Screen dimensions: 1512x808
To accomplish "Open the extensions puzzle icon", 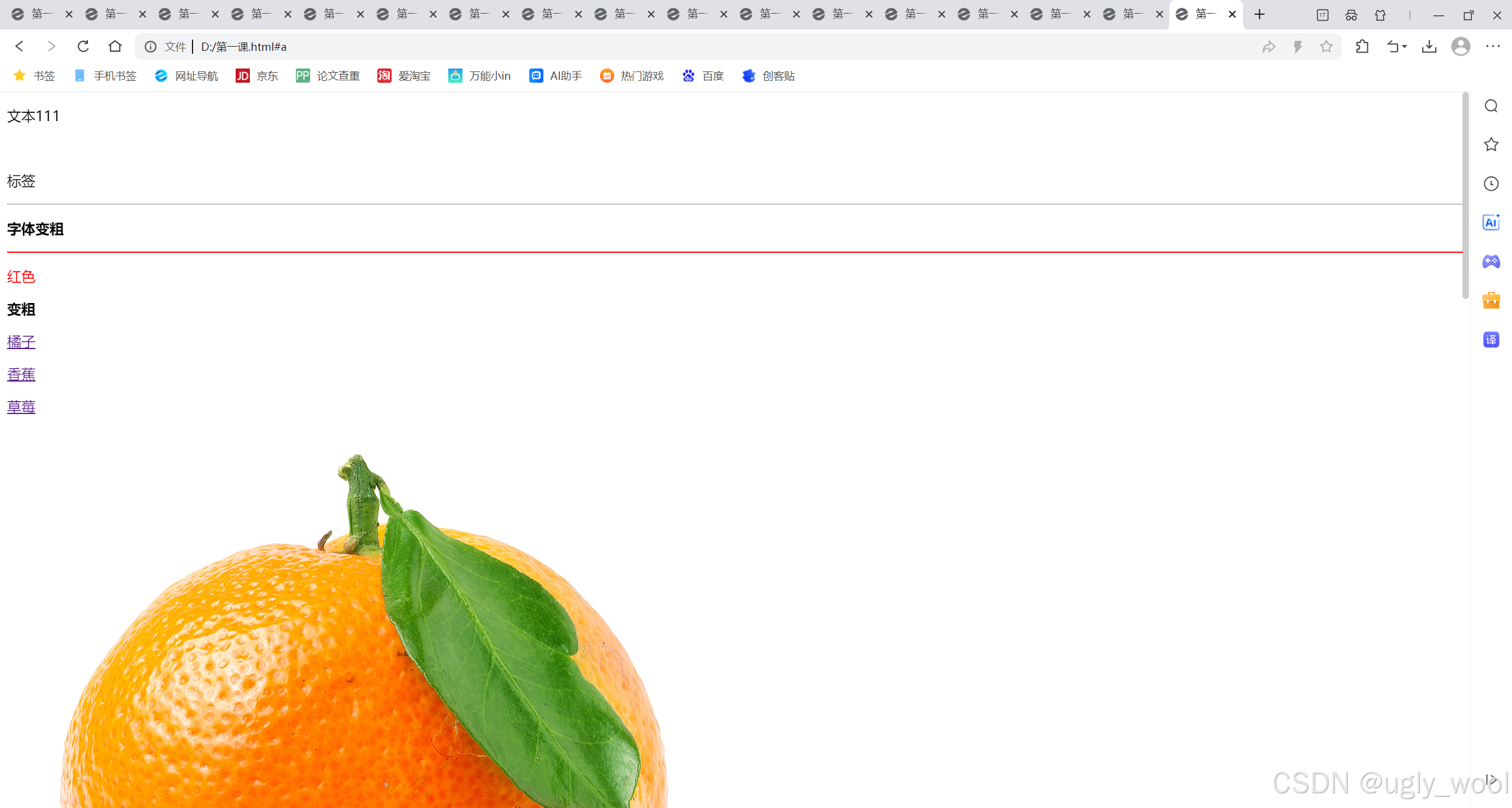I will [x=1363, y=46].
